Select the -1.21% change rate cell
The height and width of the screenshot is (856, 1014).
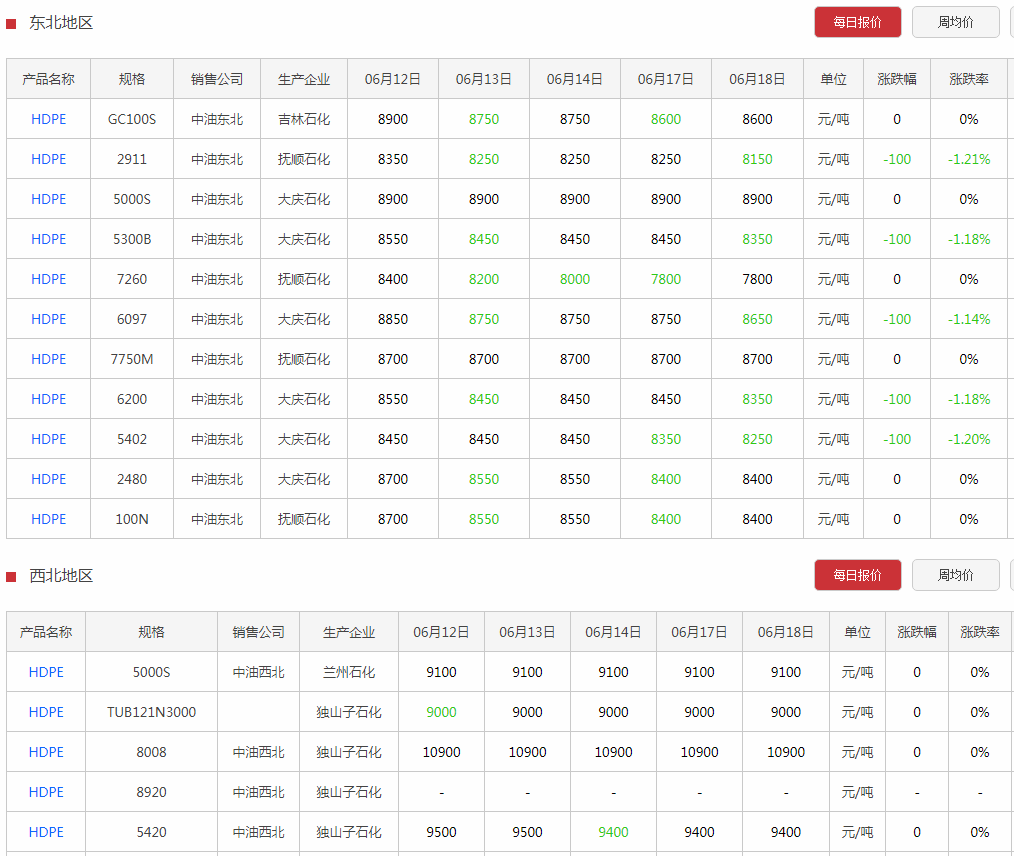[x=969, y=159]
